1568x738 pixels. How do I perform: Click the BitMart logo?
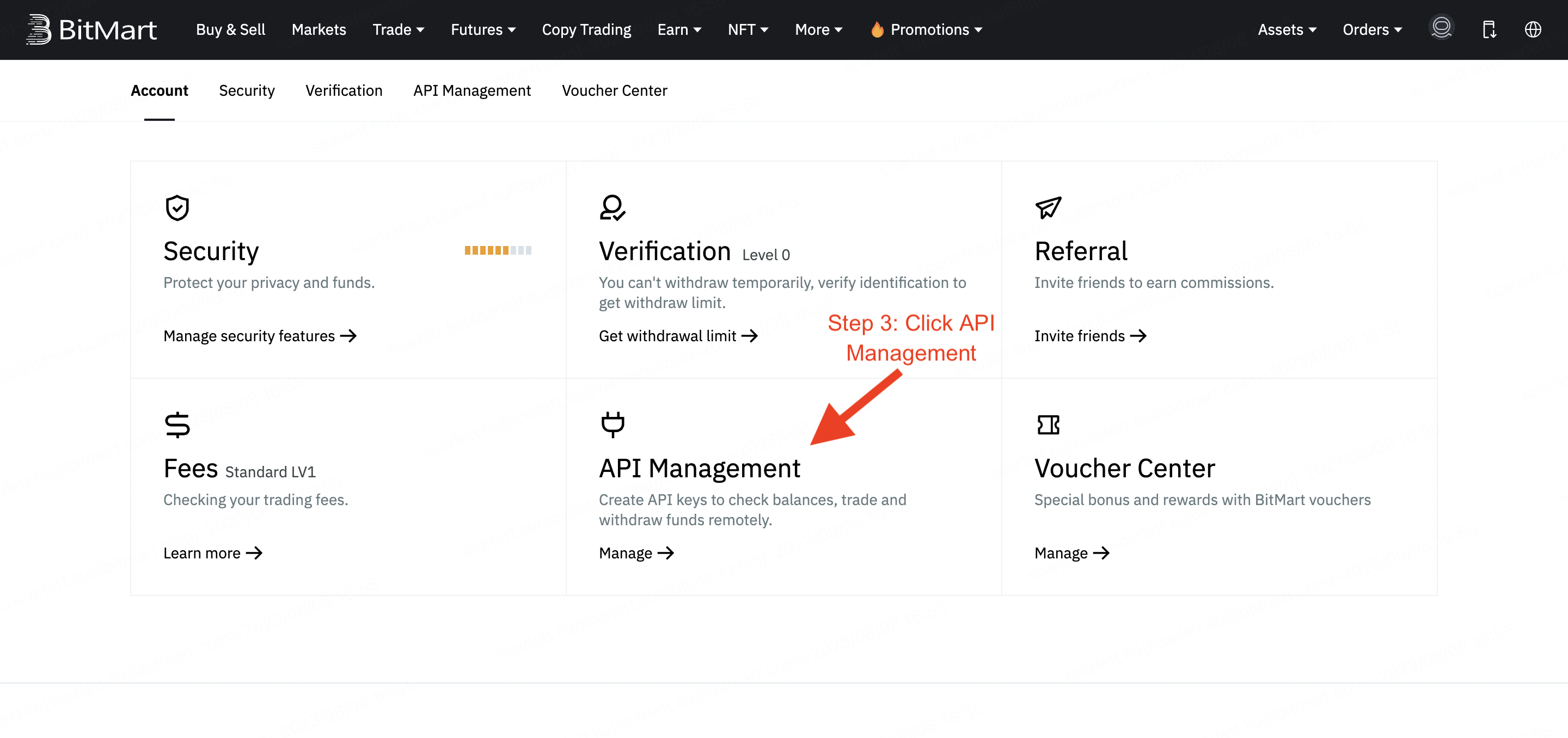[91, 29]
